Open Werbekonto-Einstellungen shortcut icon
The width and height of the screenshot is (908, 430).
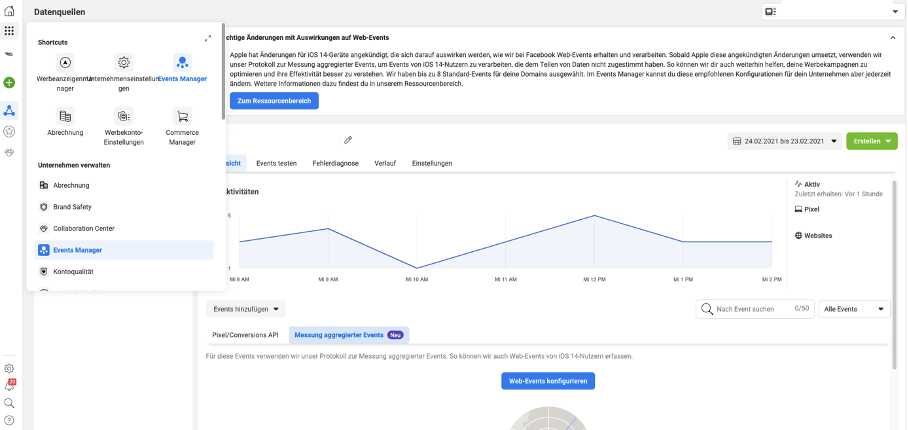point(123,116)
